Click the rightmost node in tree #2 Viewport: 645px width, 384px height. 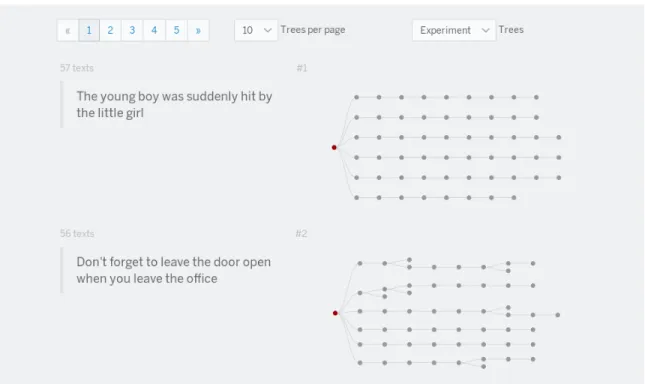558,315
